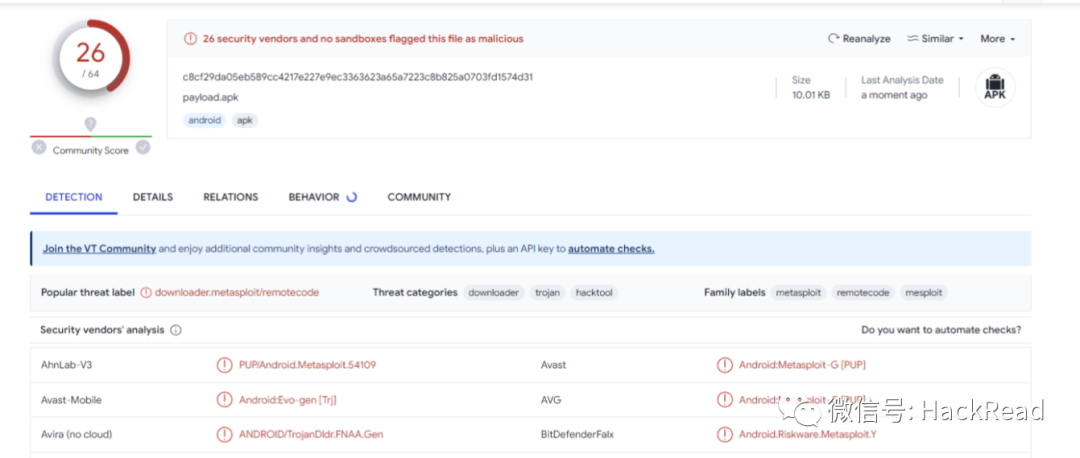Click alert icon in Avast-Mobile row
1080x458 pixels.
click(225, 400)
